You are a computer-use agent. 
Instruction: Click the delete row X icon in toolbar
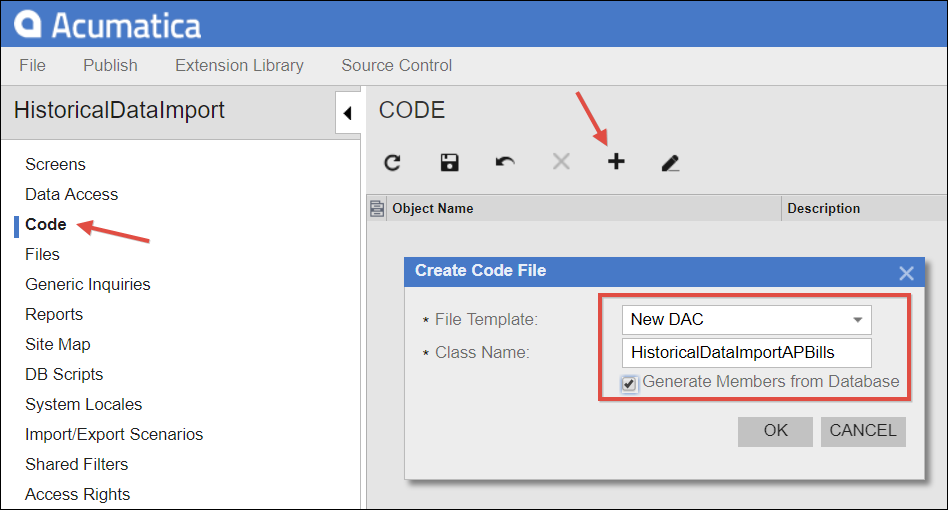click(561, 161)
